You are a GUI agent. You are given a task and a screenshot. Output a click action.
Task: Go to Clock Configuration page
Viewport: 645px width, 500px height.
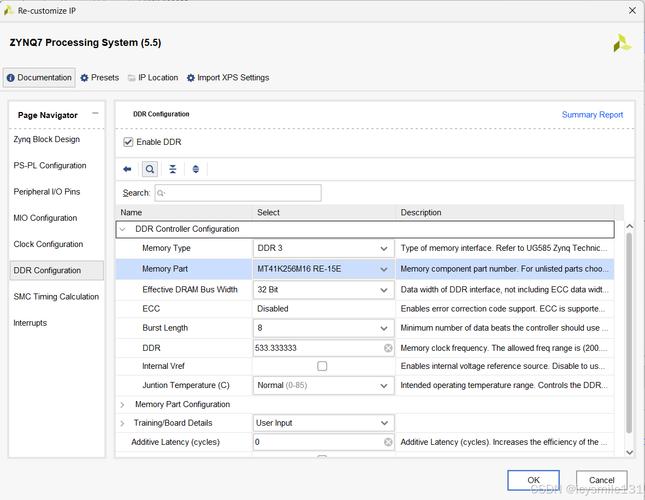pos(48,244)
